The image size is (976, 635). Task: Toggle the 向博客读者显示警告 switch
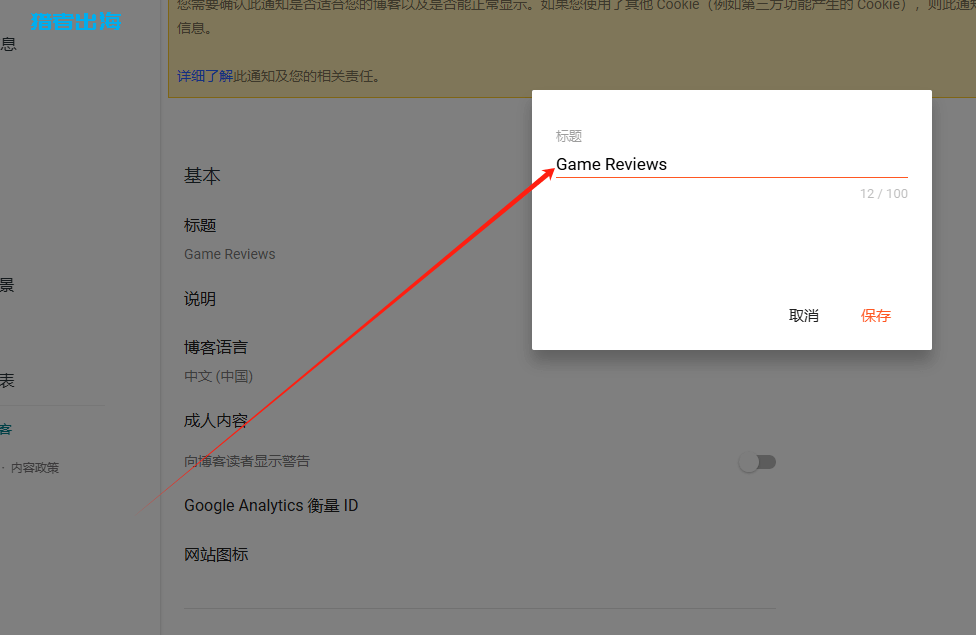758,462
